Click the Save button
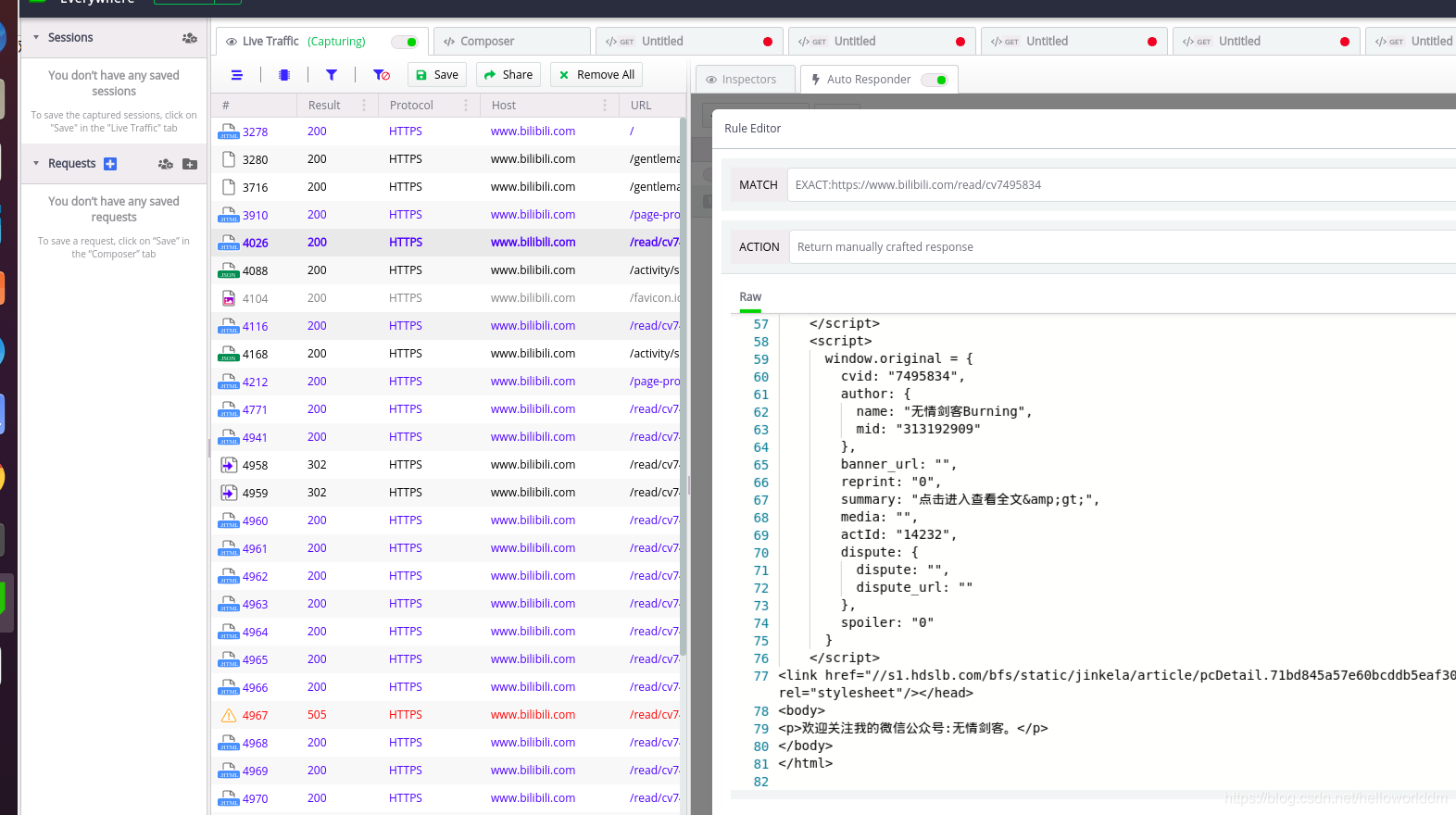 click(x=437, y=75)
